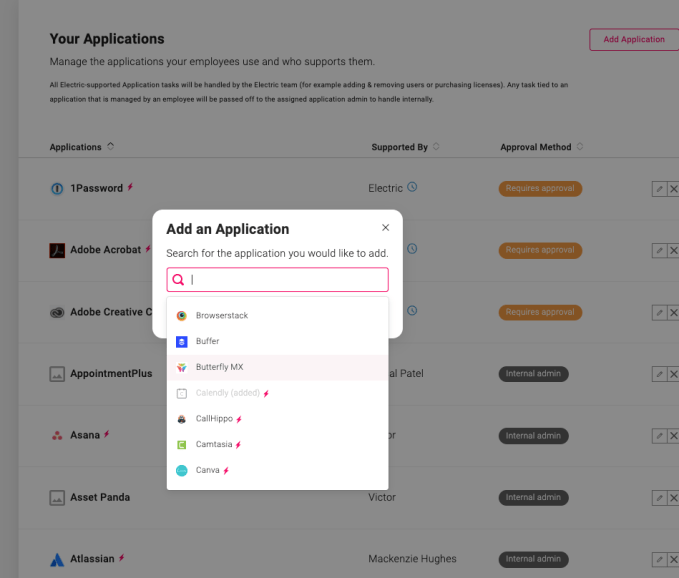Click the pencil icon for Atlassian
679x578 pixels.
(658, 560)
